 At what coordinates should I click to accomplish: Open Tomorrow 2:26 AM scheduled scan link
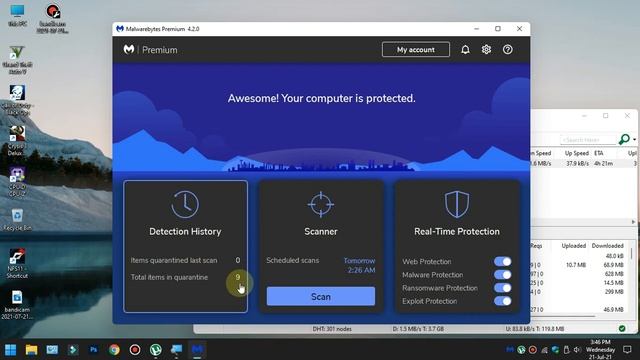359,265
